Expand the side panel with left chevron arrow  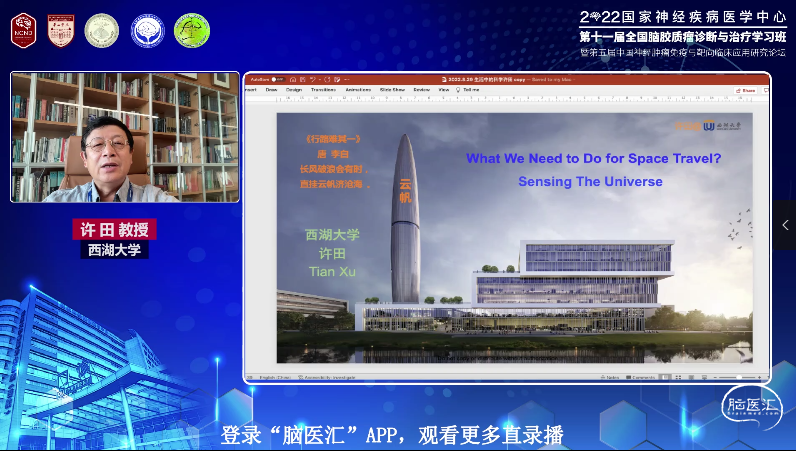(785, 224)
